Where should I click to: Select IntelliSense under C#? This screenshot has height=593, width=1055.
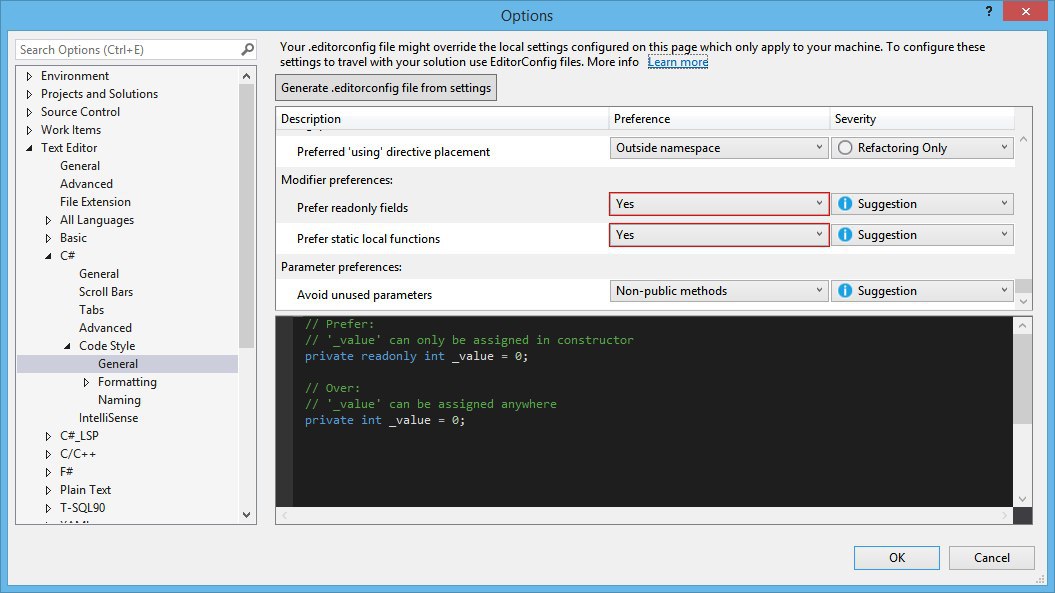pos(108,418)
